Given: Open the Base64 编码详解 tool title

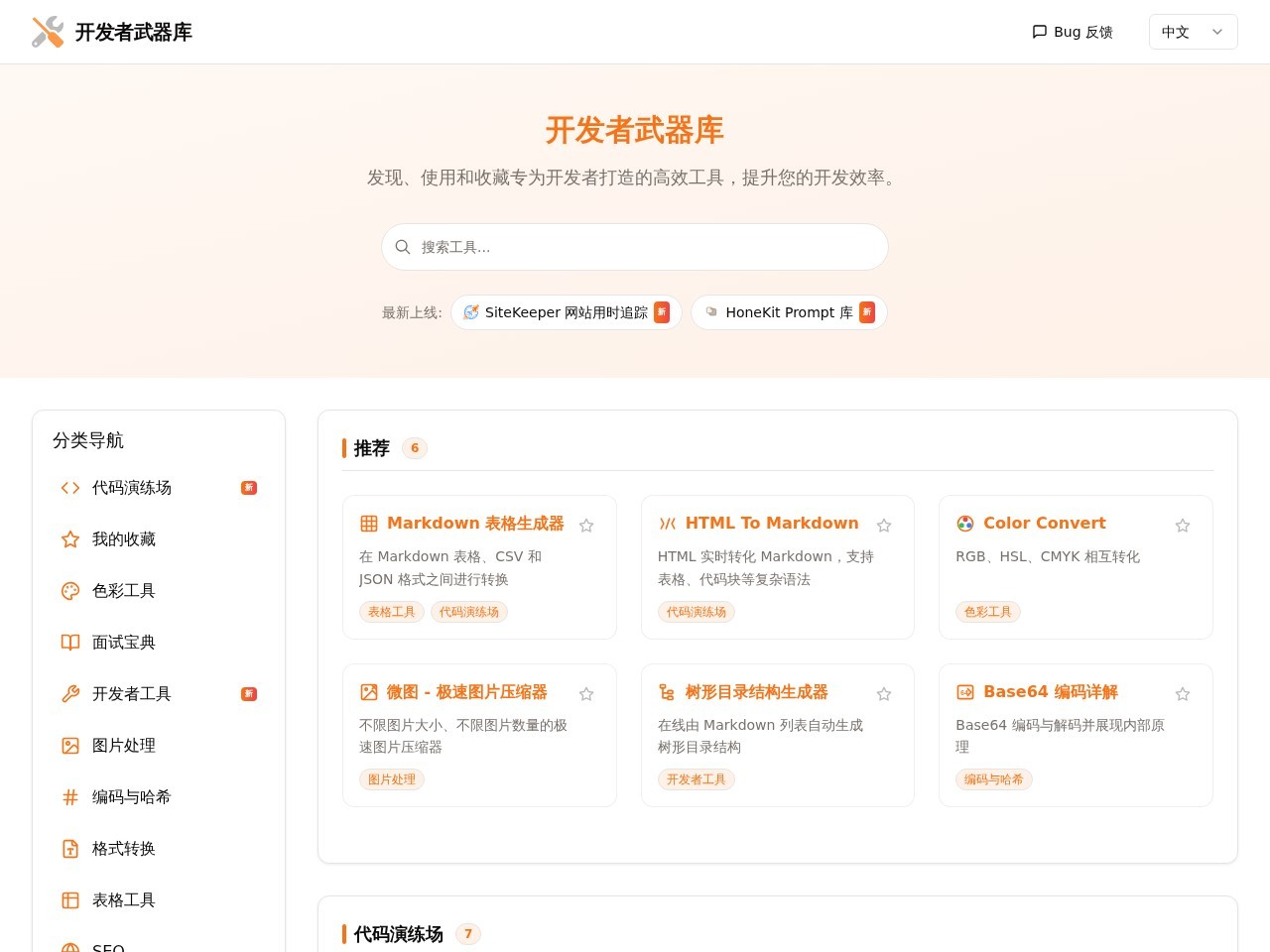Looking at the screenshot, I should 1051,692.
